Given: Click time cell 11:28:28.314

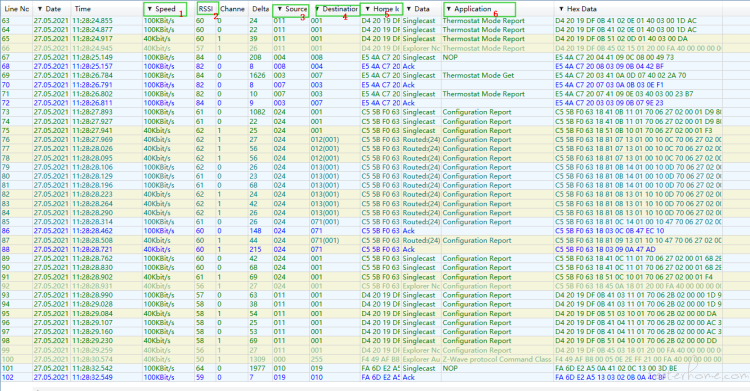Looking at the screenshot, I should pyautogui.click(x=93, y=222).
